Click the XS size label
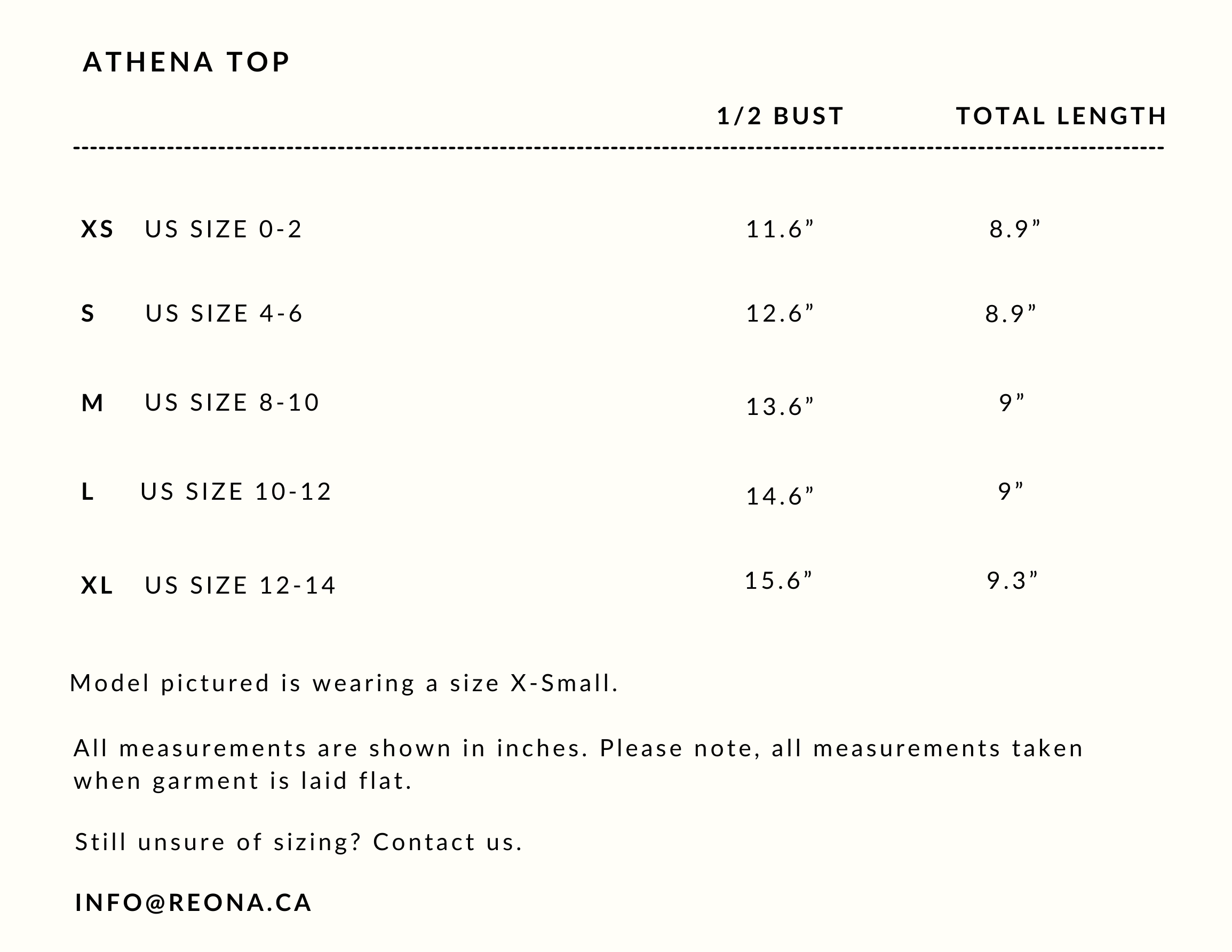This screenshot has height=952, width=1232. [98, 229]
